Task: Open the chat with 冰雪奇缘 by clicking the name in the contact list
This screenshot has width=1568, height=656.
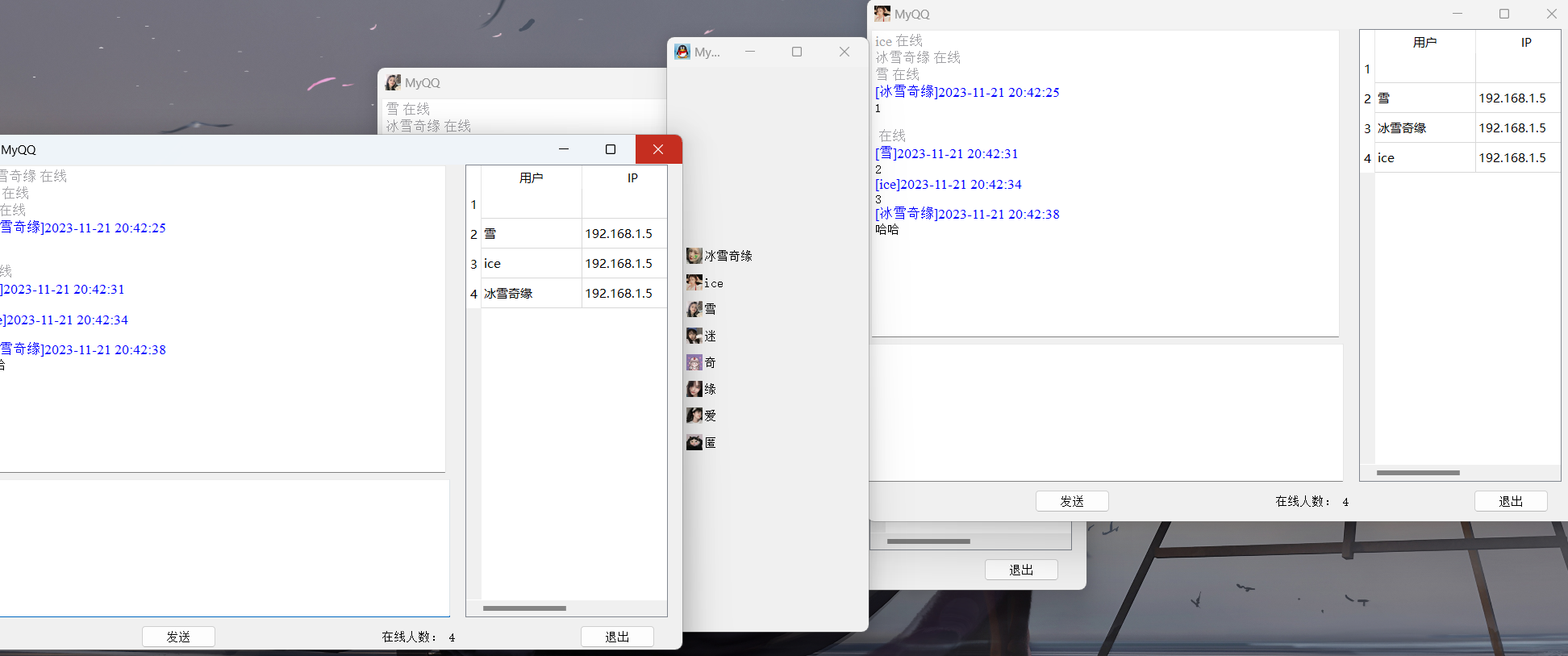Action: (728, 256)
